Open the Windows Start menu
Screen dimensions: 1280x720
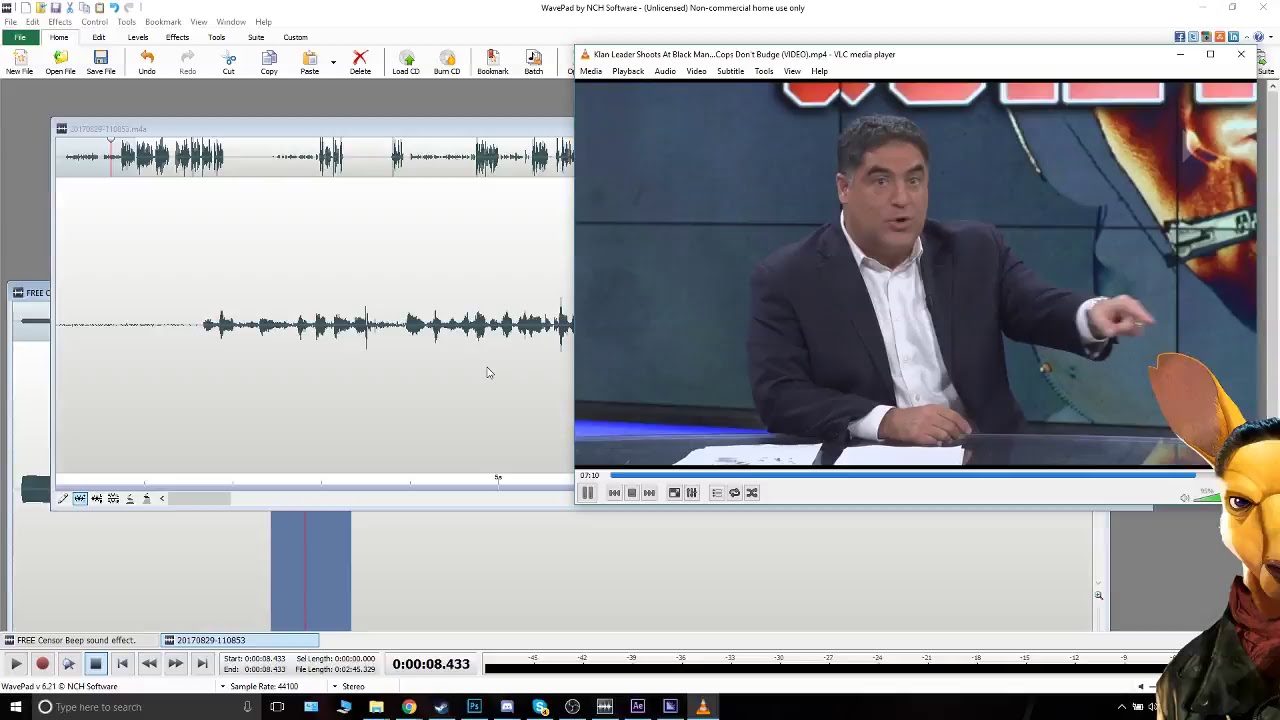pos(15,707)
